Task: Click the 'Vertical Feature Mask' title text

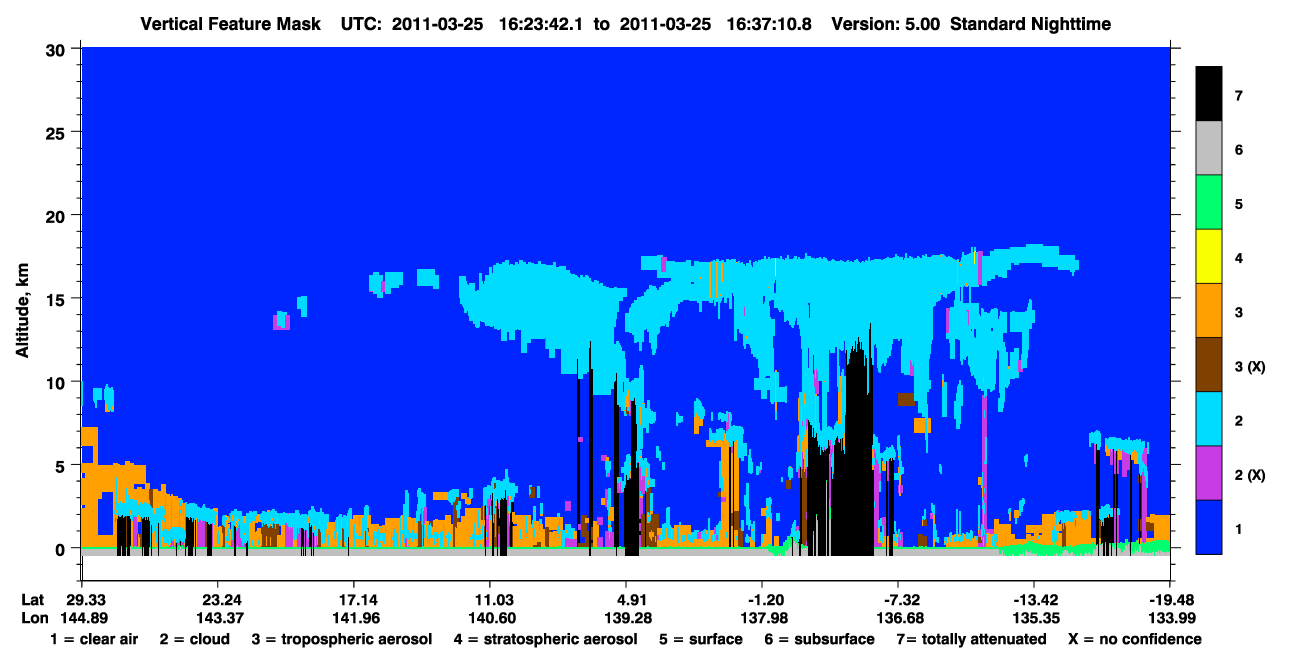Action: tap(231, 23)
